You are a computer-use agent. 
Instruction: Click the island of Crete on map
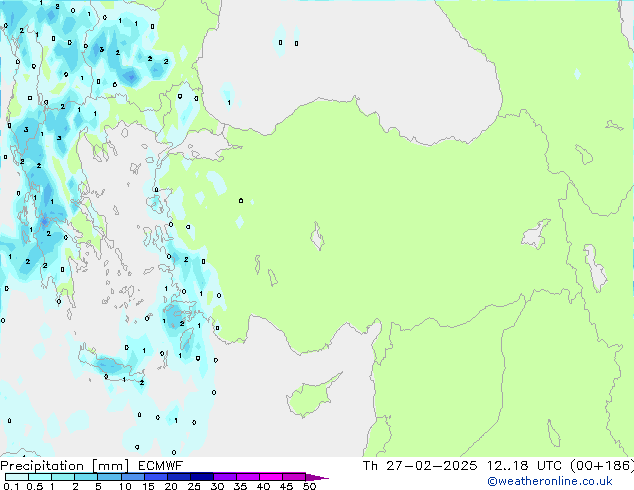111,365
